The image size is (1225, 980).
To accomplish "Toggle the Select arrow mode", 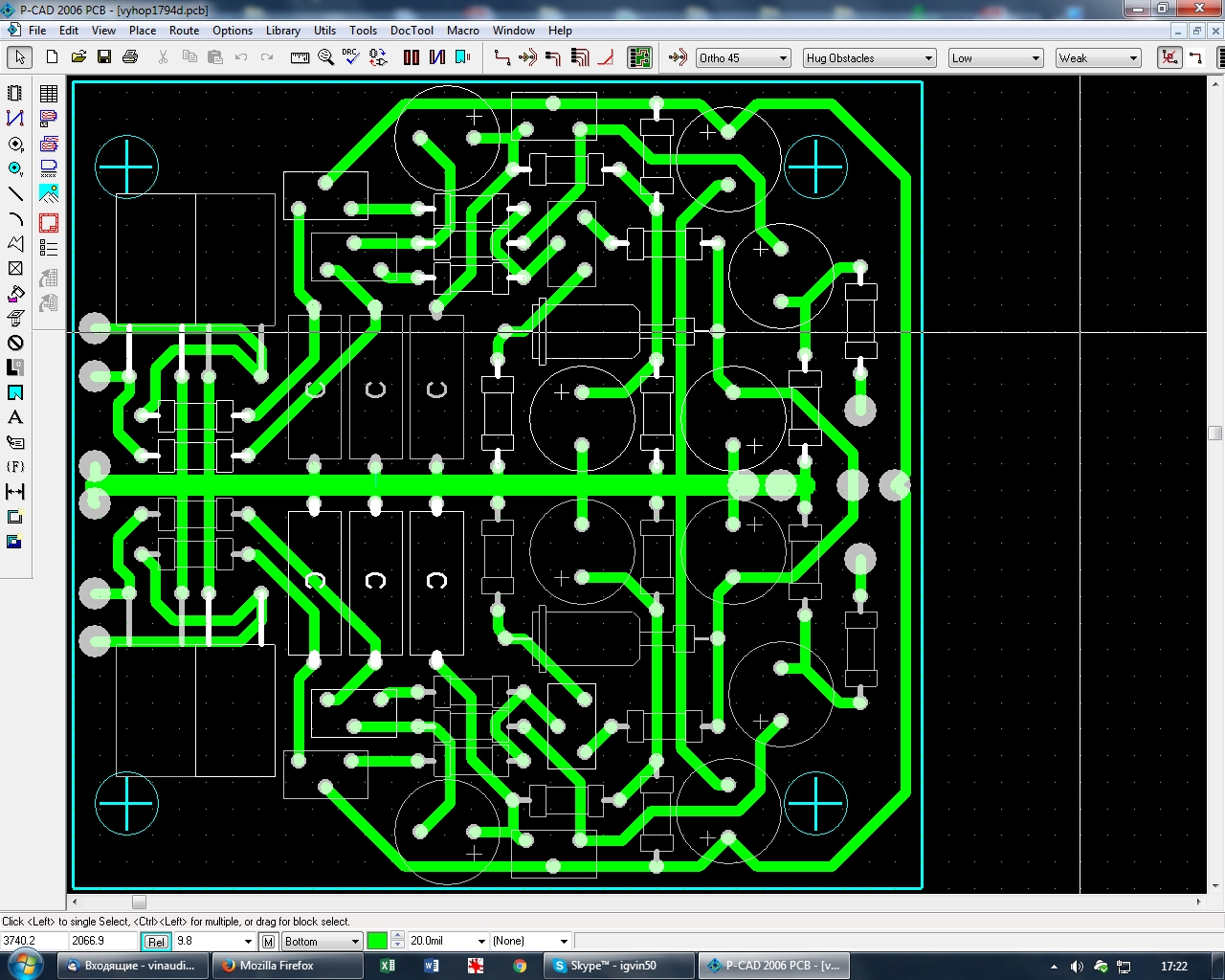I will pyautogui.click(x=19, y=57).
